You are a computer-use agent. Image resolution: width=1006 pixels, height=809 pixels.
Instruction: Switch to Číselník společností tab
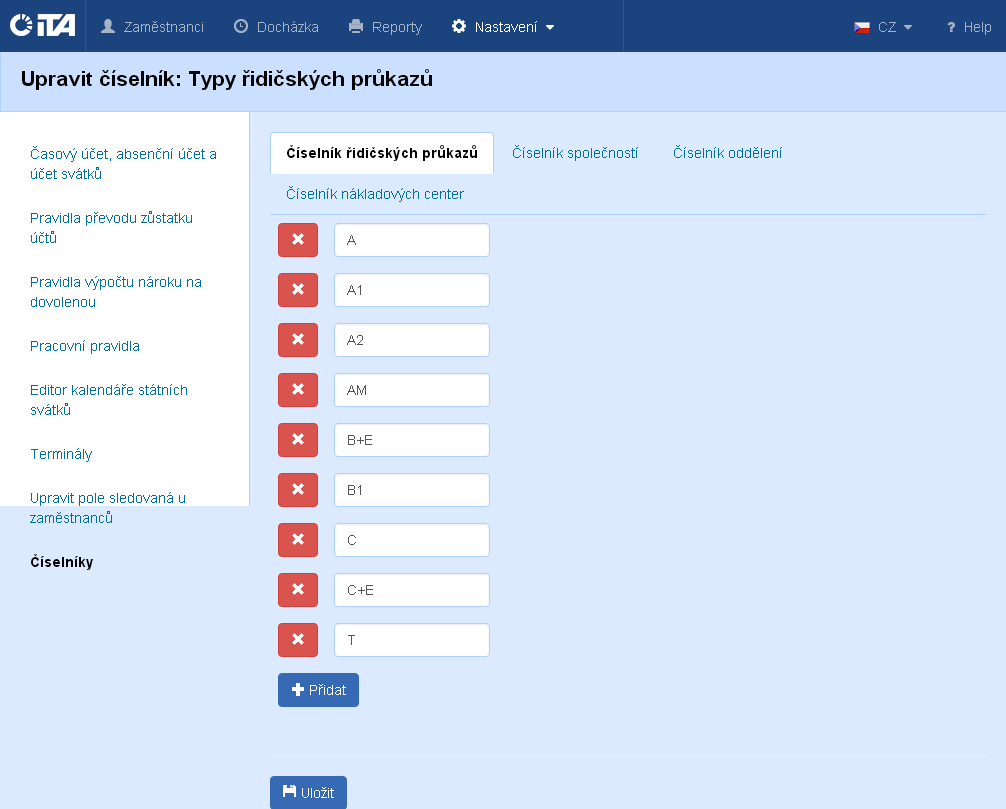(x=575, y=153)
